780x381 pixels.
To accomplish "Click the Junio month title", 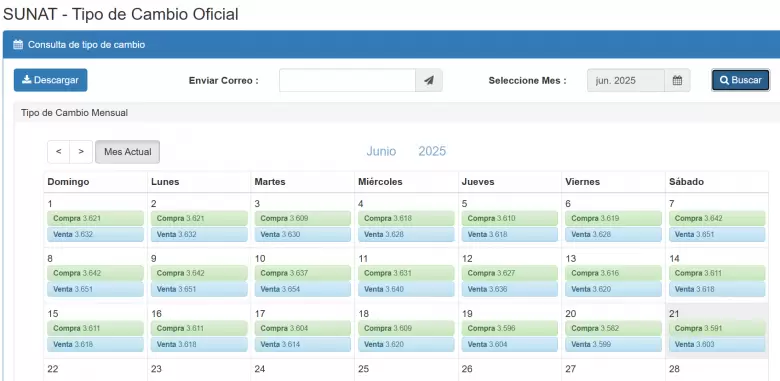I will pos(381,151).
